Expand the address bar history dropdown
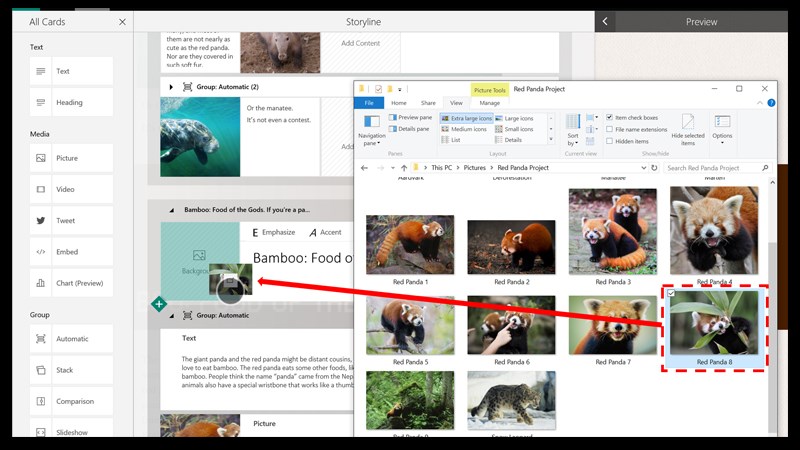800x450 pixels. [x=643, y=168]
